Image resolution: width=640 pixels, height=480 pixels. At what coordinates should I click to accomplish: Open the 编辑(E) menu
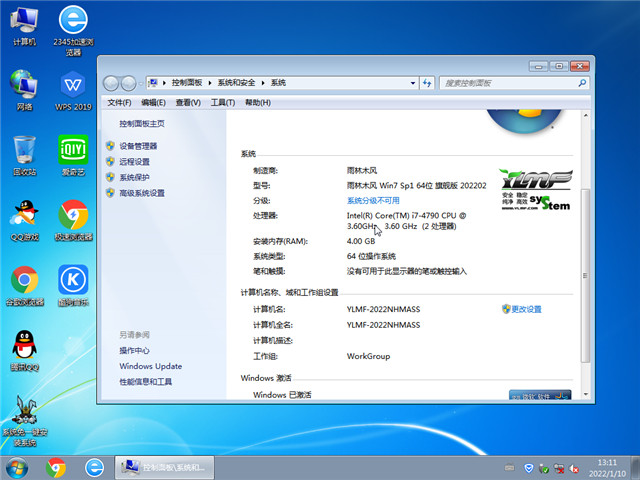pos(153,102)
